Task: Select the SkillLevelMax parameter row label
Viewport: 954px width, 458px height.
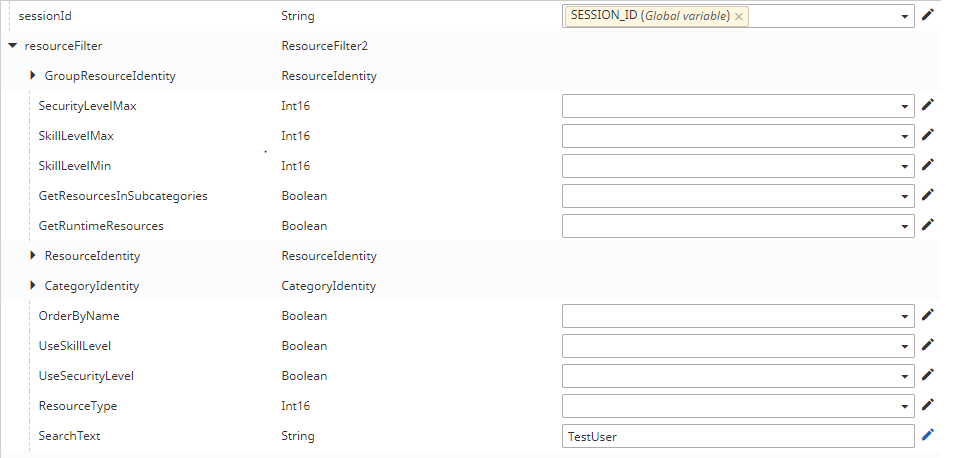Action: pyautogui.click(x=83, y=136)
